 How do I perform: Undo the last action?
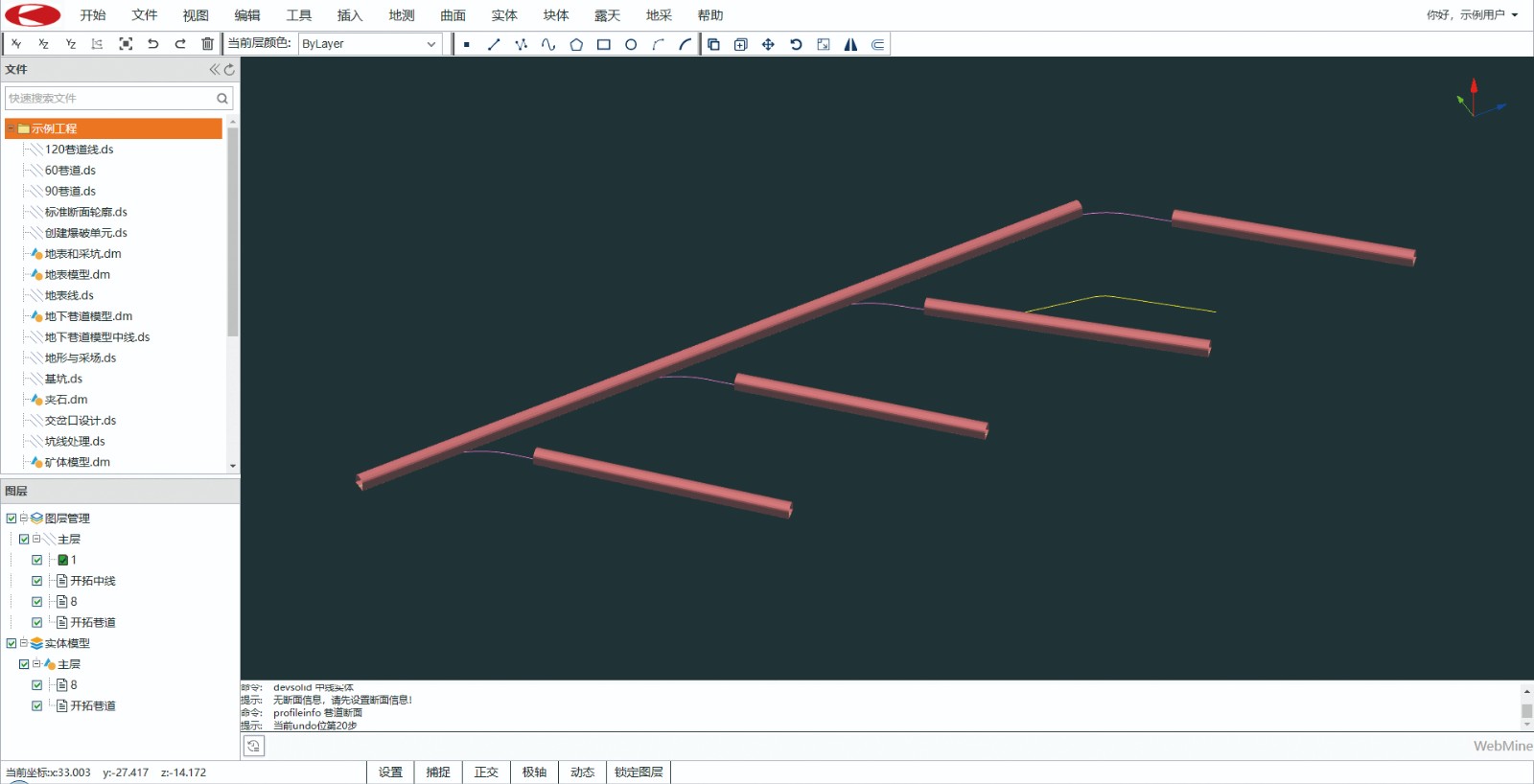(x=152, y=44)
